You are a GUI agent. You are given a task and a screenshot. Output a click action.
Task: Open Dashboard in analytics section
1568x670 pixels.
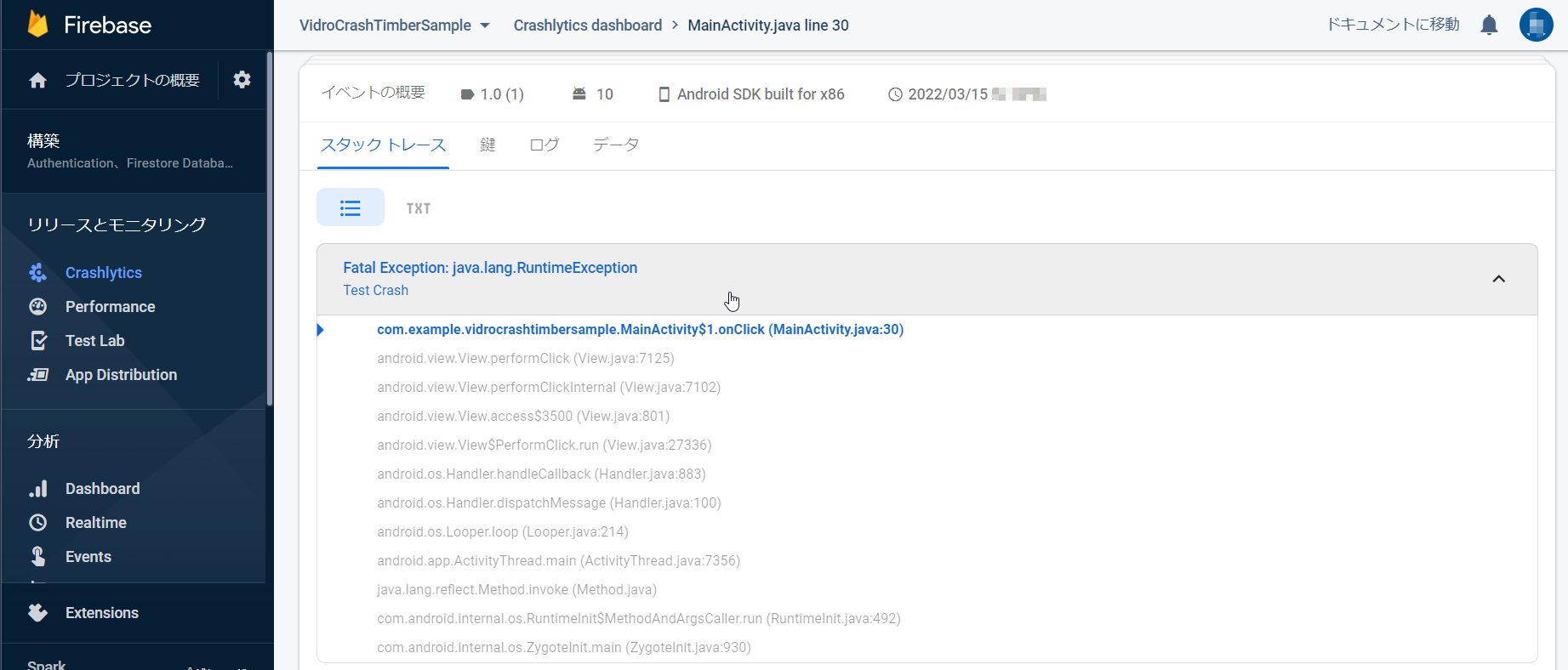103,488
